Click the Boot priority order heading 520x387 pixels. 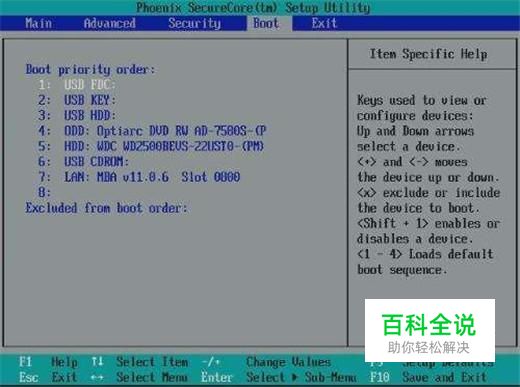pos(90,70)
